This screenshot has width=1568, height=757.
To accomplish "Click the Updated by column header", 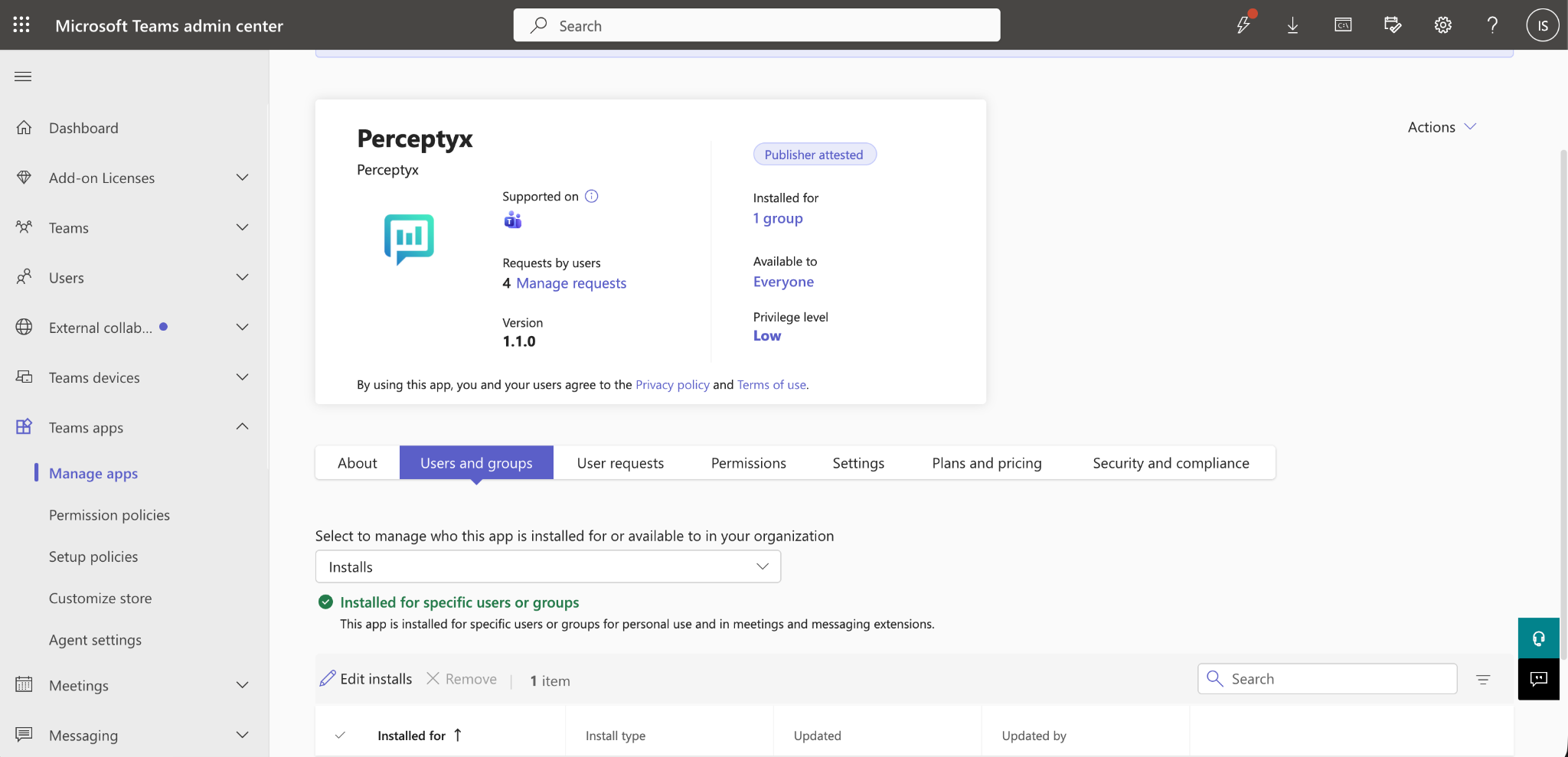I will coord(1034,736).
